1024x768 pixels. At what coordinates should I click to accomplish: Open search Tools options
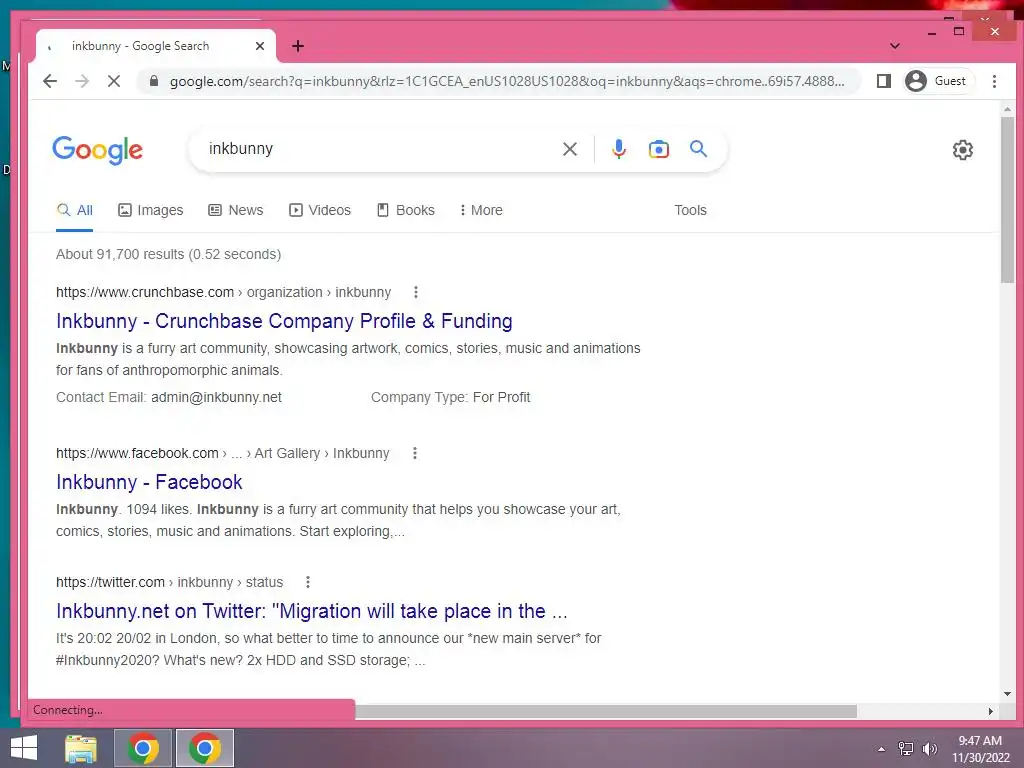tap(690, 210)
